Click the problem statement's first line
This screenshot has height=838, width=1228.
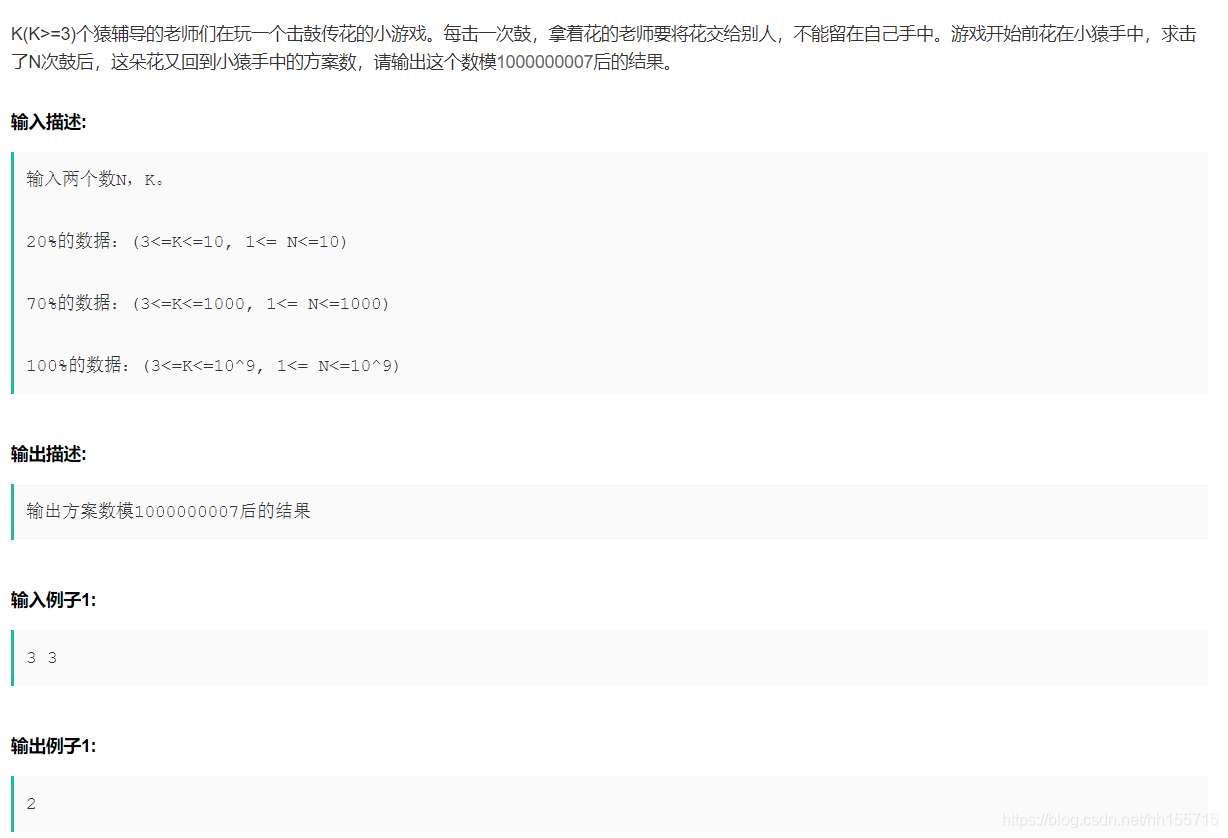(603, 35)
